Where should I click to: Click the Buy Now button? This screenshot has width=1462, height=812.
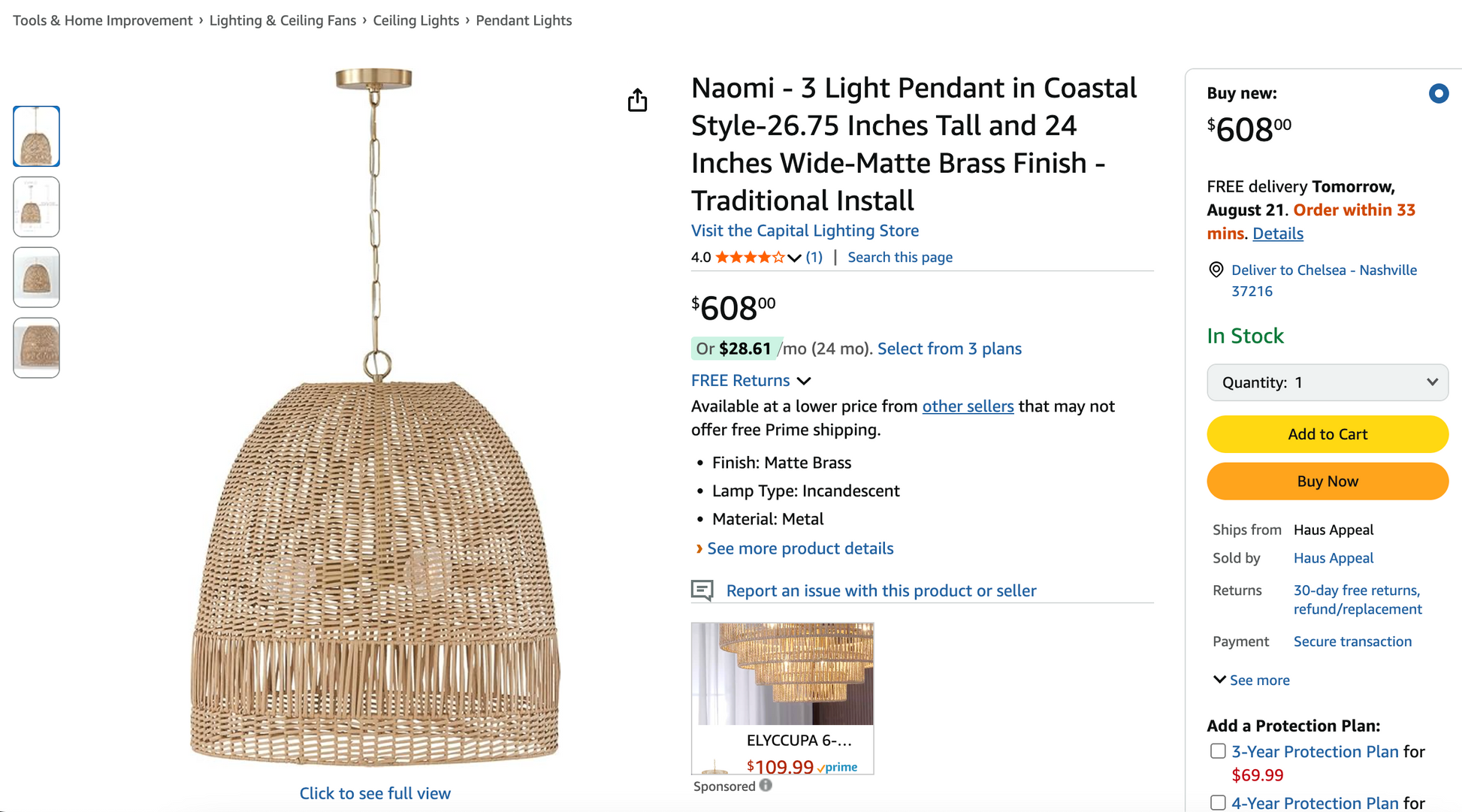click(1327, 481)
